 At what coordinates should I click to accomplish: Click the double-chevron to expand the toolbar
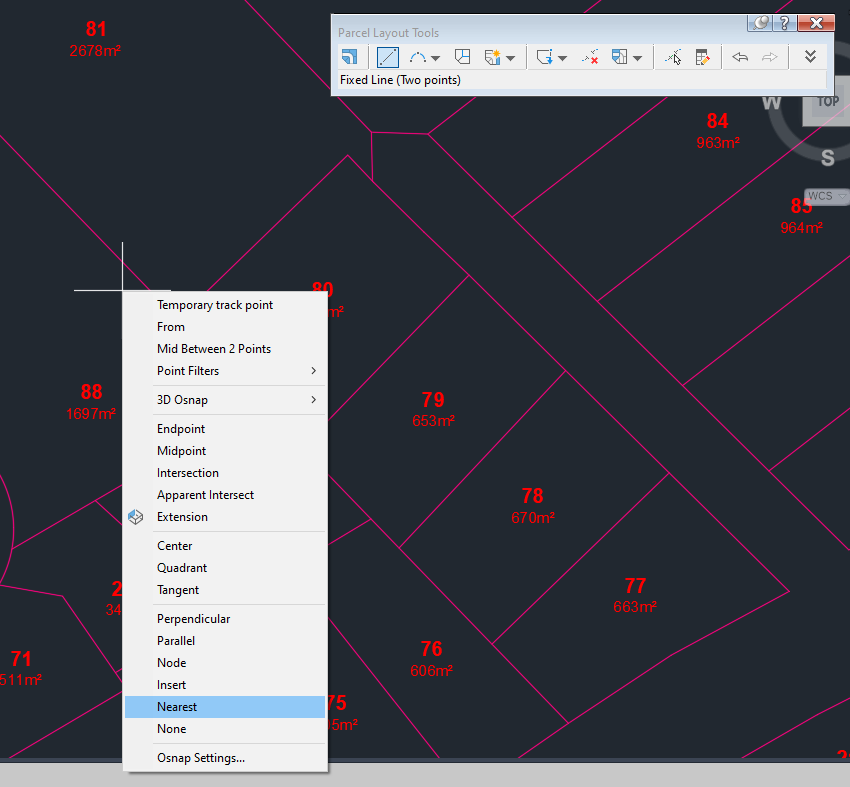(x=811, y=57)
